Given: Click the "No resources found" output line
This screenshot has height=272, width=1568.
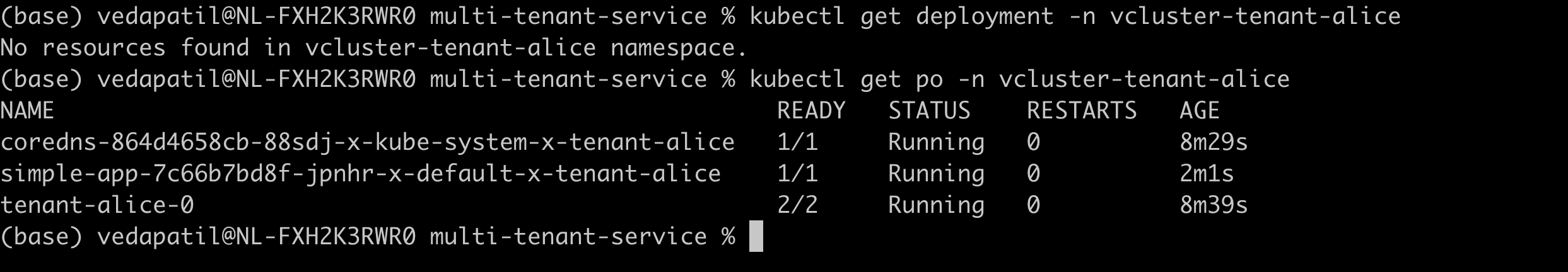Looking at the screenshot, I should 374,48.
